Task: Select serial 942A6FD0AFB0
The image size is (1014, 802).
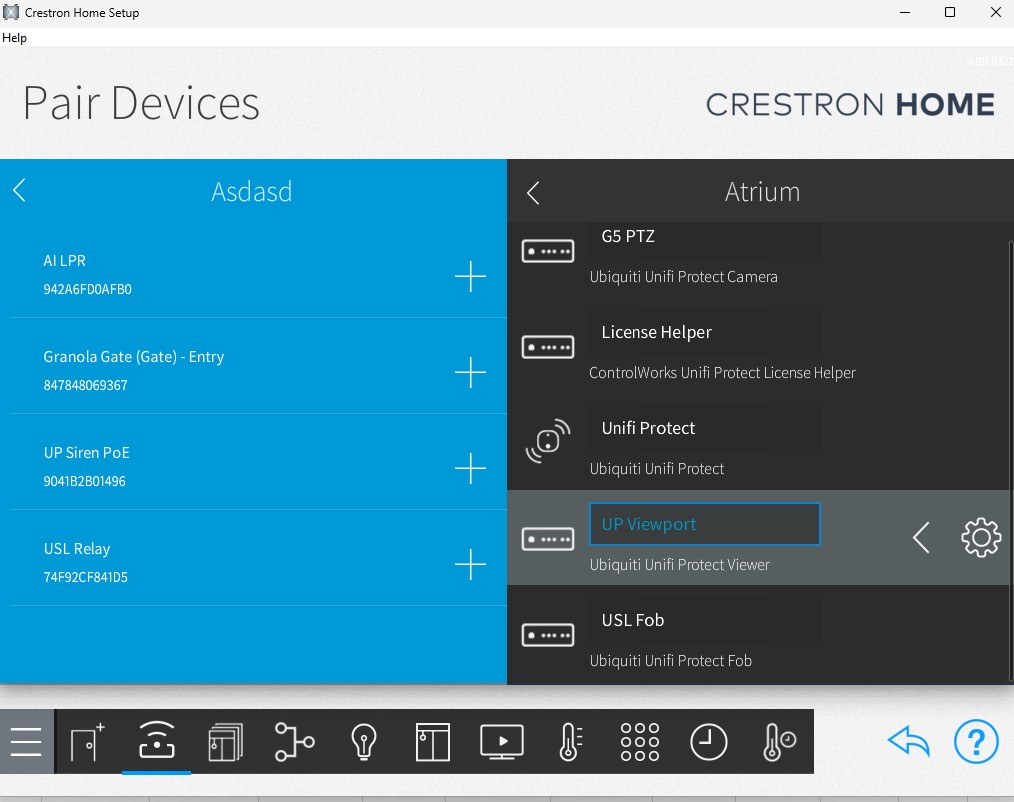Action: [87, 289]
